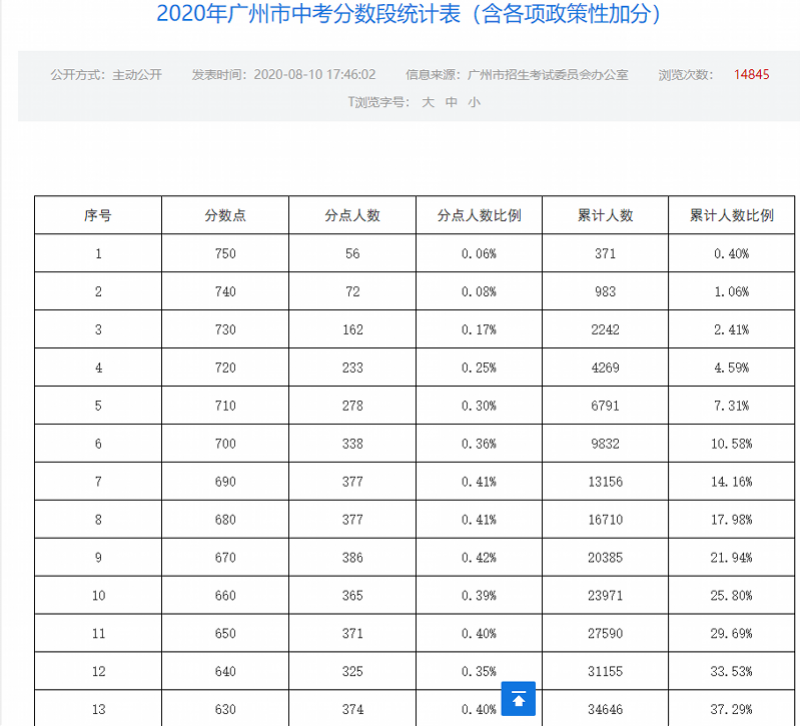This screenshot has width=800, height=726.
Task: Select the cumulative count cell 9832
Action: [x=605, y=444]
